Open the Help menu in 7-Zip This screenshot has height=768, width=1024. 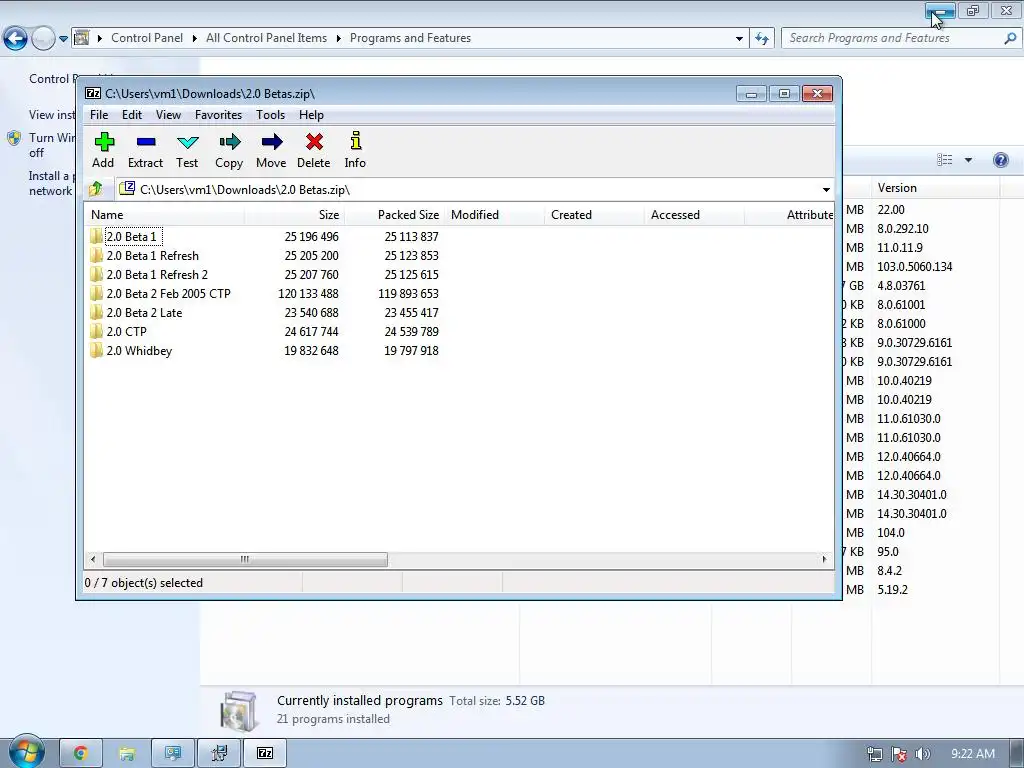pyautogui.click(x=312, y=114)
